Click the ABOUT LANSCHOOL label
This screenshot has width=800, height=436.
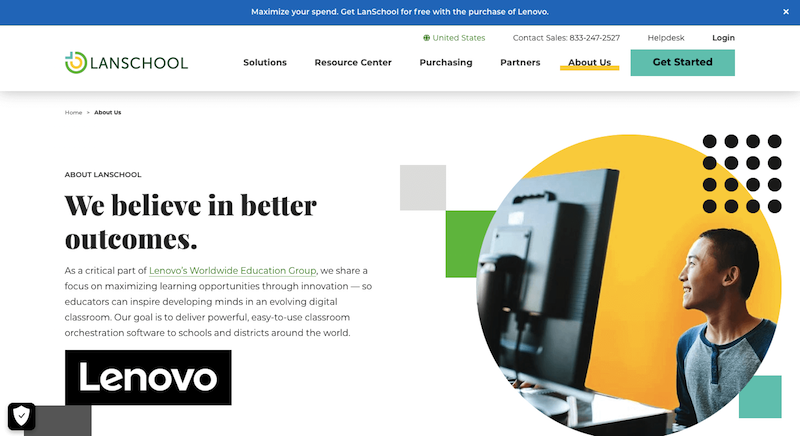tap(103, 174)
